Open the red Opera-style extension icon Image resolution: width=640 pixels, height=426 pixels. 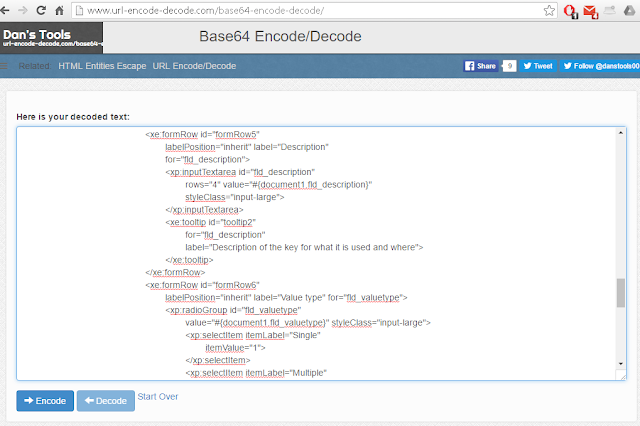(571, 11)
